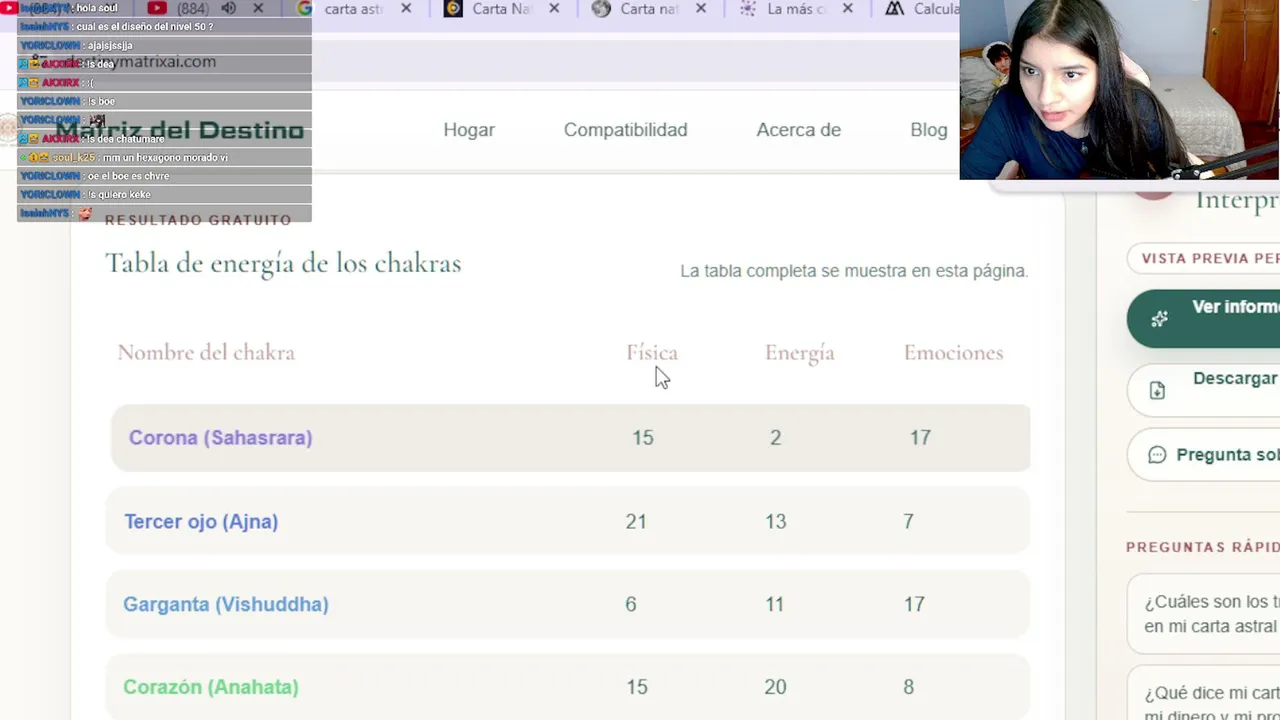Click Garganta's Energía value 11
Viewport: 1280px width, 720px height.
pyautogui.click(x=775, y=605)
